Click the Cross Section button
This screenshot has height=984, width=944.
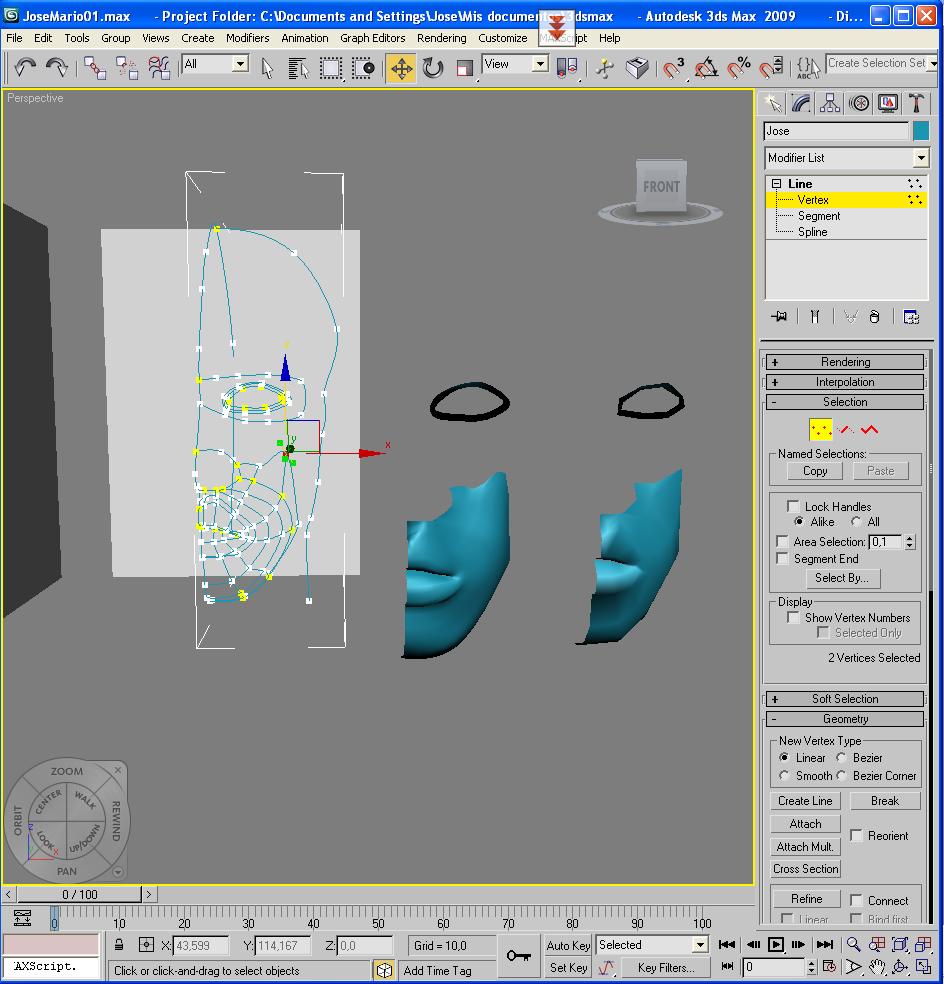[x=805, y=869]
